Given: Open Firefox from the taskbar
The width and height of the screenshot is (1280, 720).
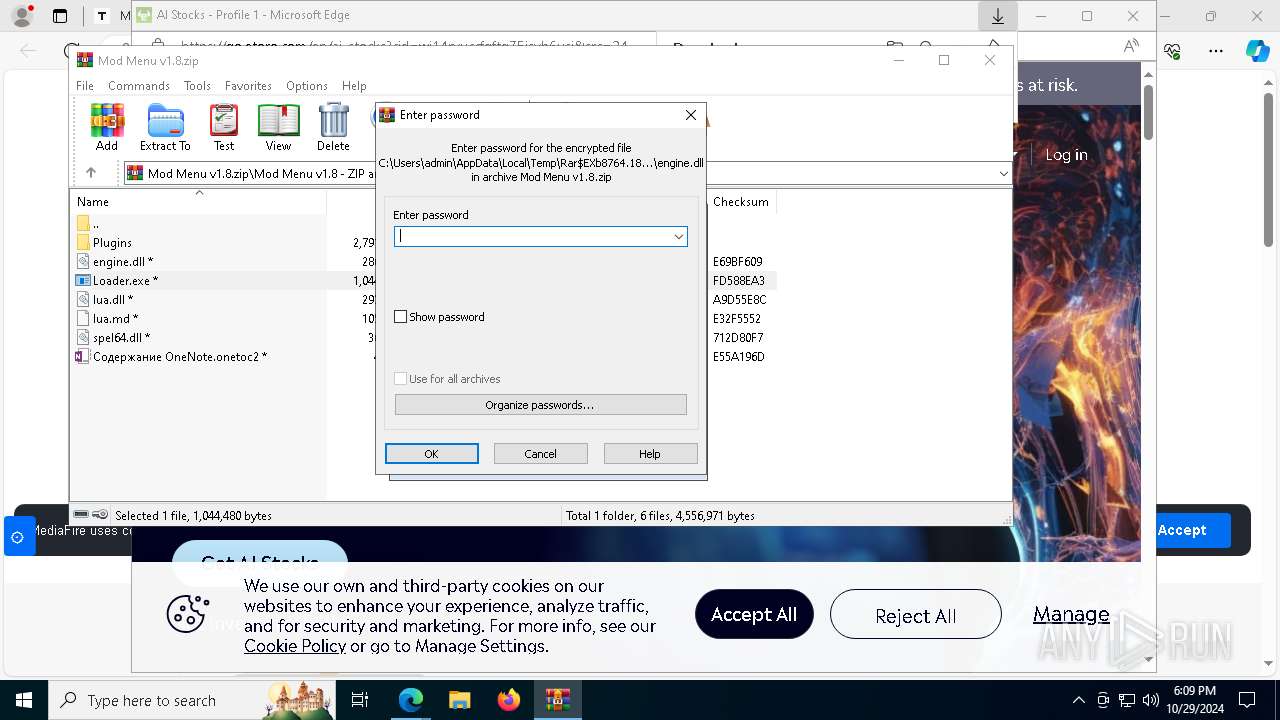Looking at the screenshot, I should (508, 700).
